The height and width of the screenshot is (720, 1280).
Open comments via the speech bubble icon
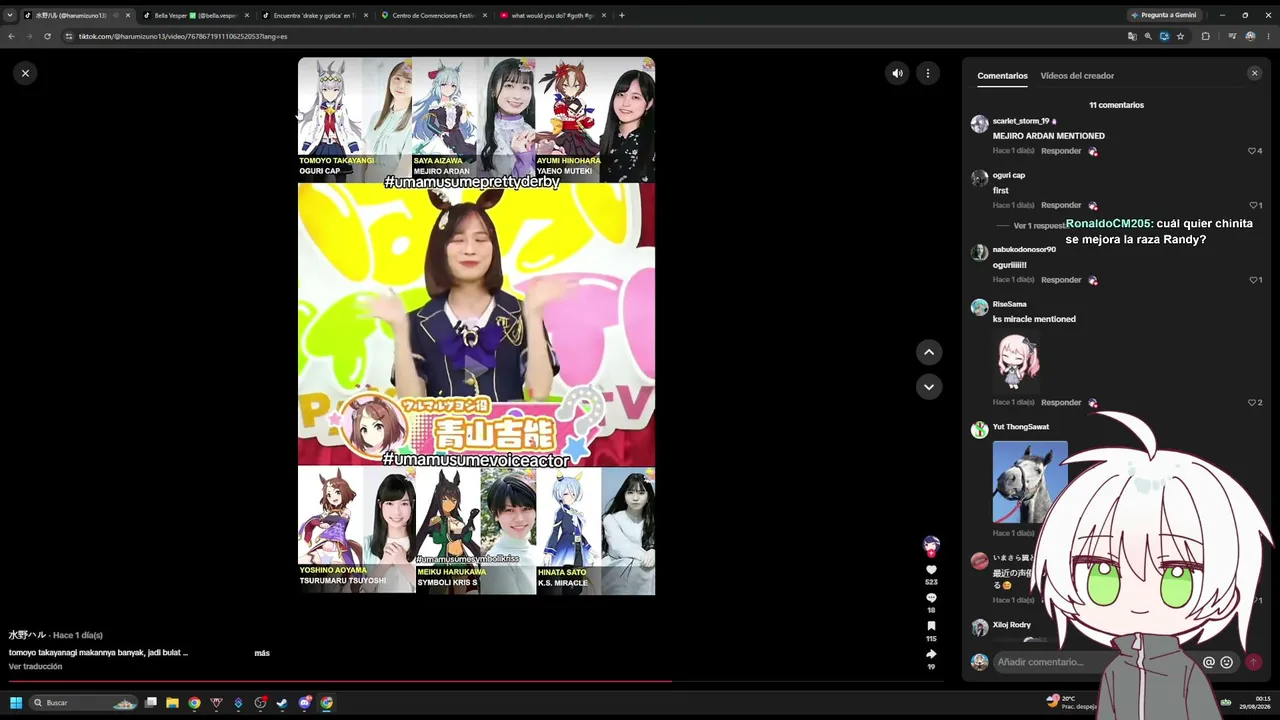click(931, 598)
